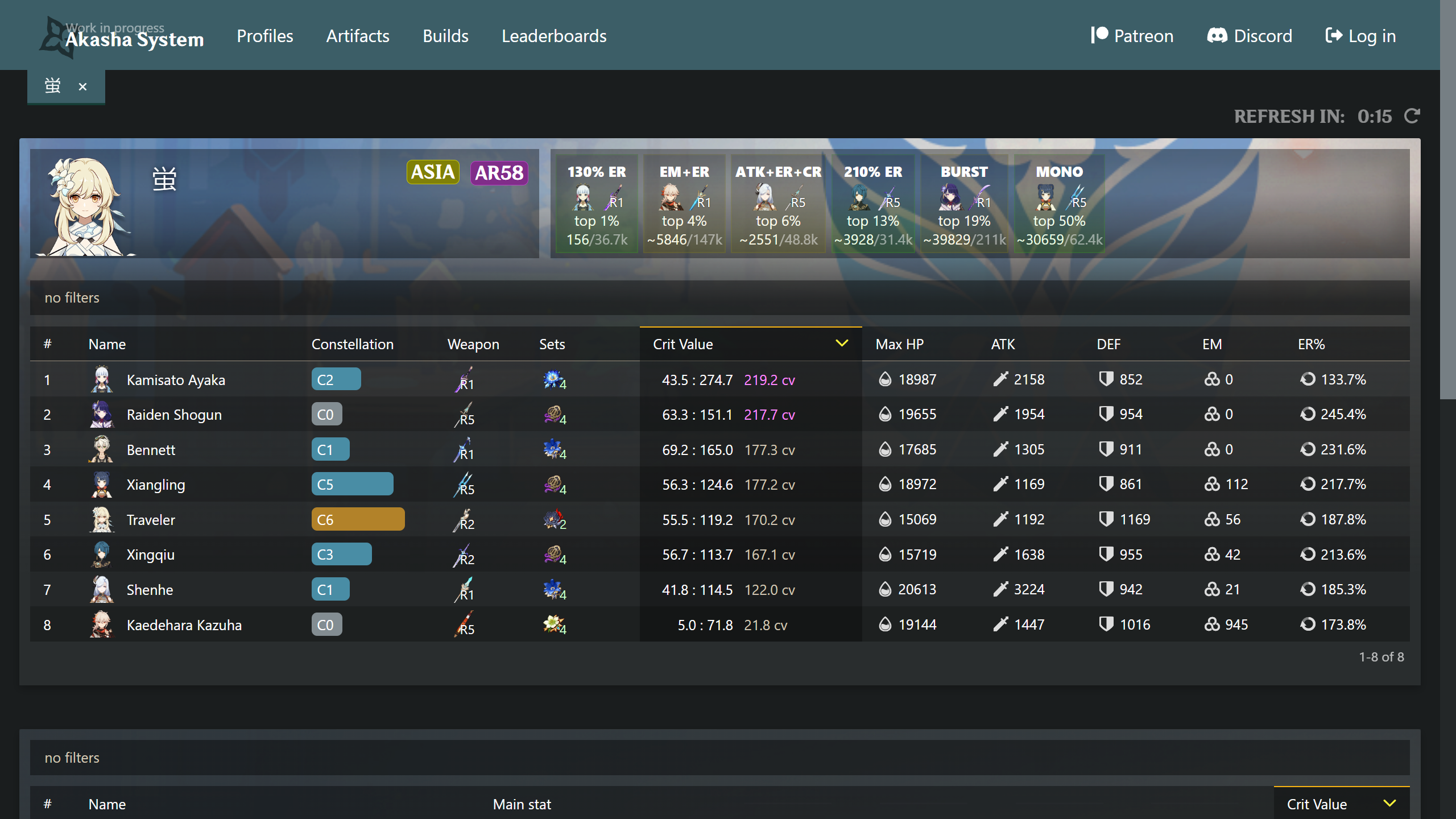Sort by Constellation column header
The image size is (1456, 819).
click(x=352, y=344)
